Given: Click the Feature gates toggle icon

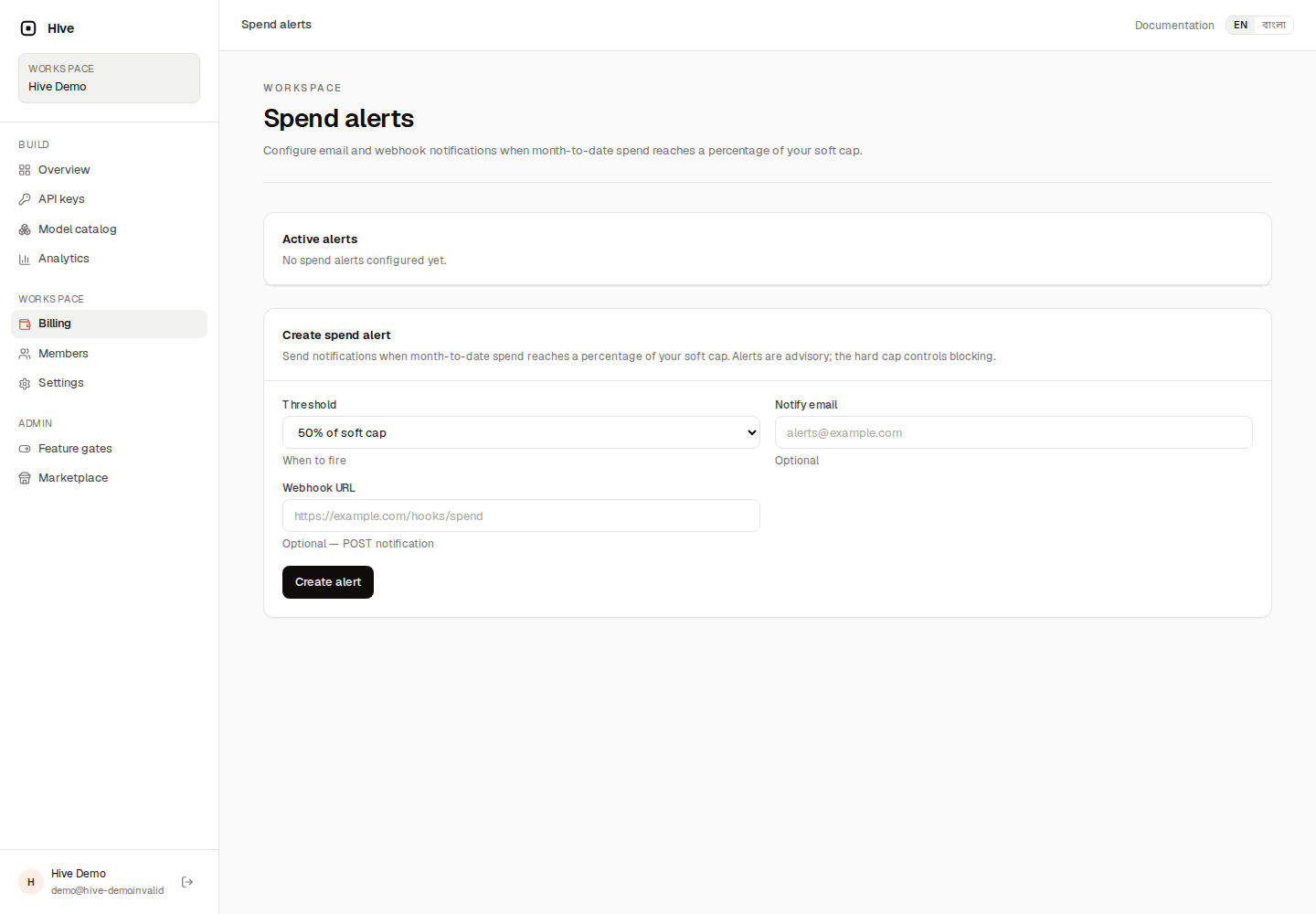Looking at the screenshot, I should (x=25, y=449).
